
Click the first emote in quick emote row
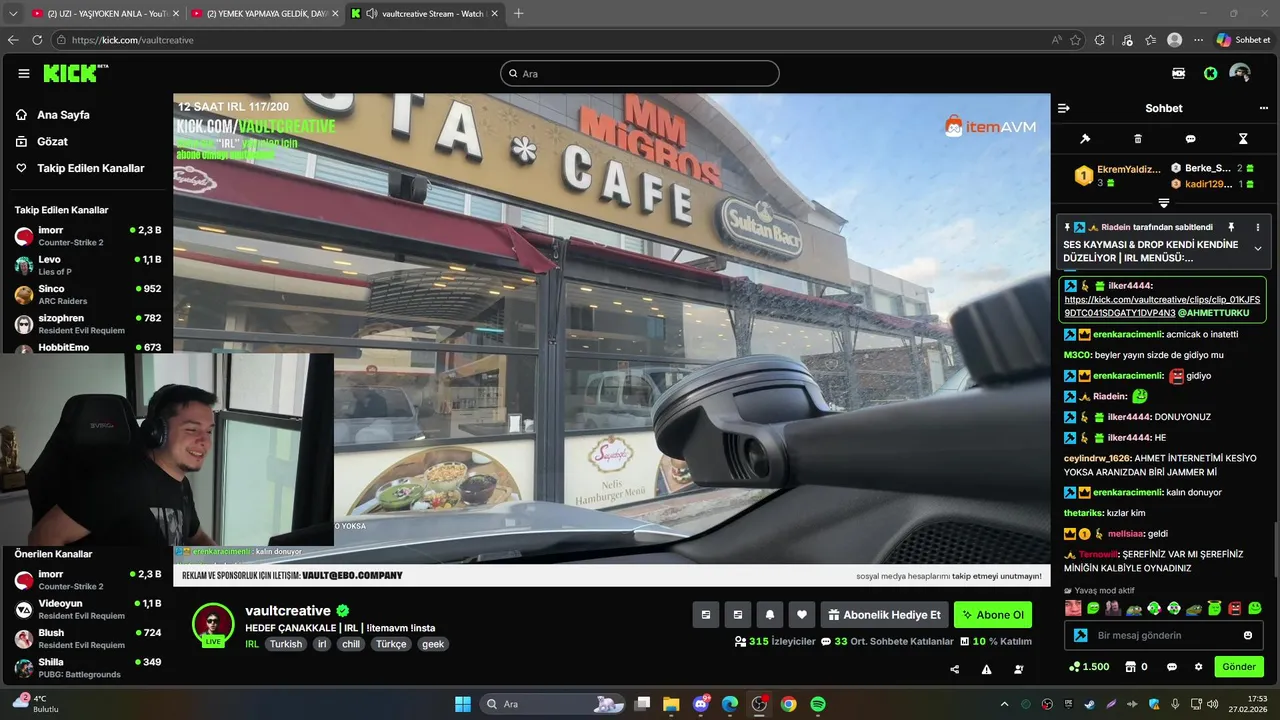coord(1073,608)
